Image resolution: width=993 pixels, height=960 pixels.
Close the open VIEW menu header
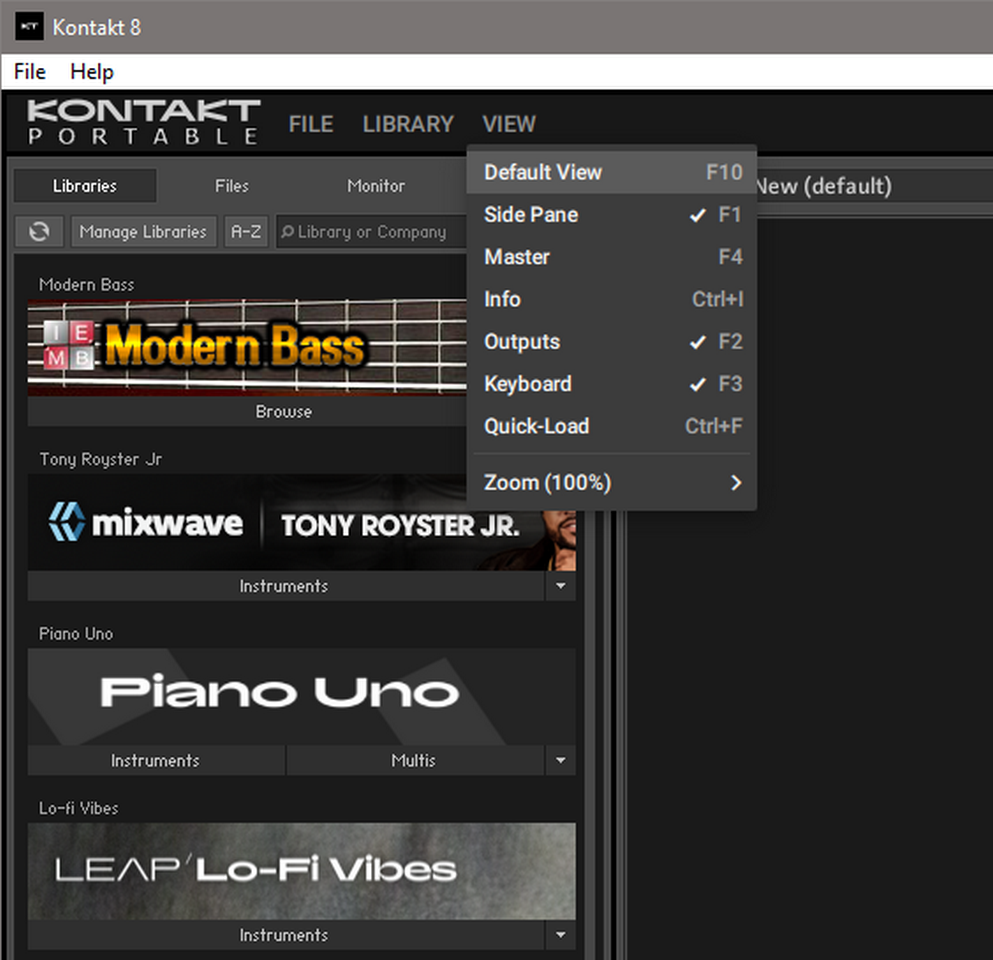tap(509, 124)
